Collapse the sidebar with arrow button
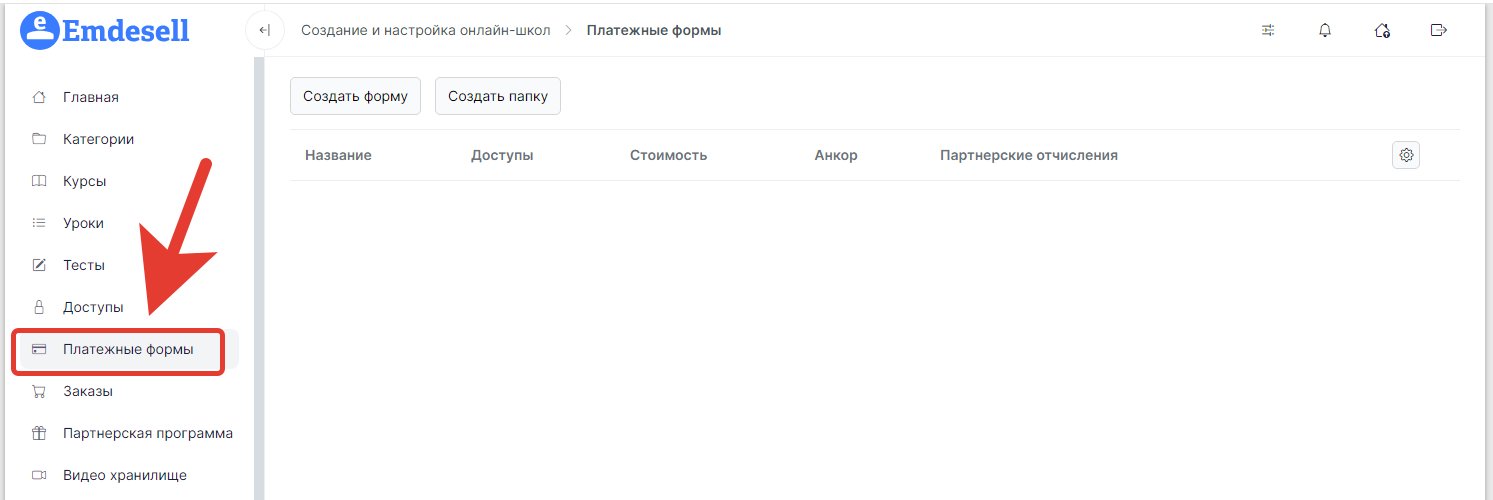Image resolution: width=1493 pixels, height=500 pixels. click(264, 30)
